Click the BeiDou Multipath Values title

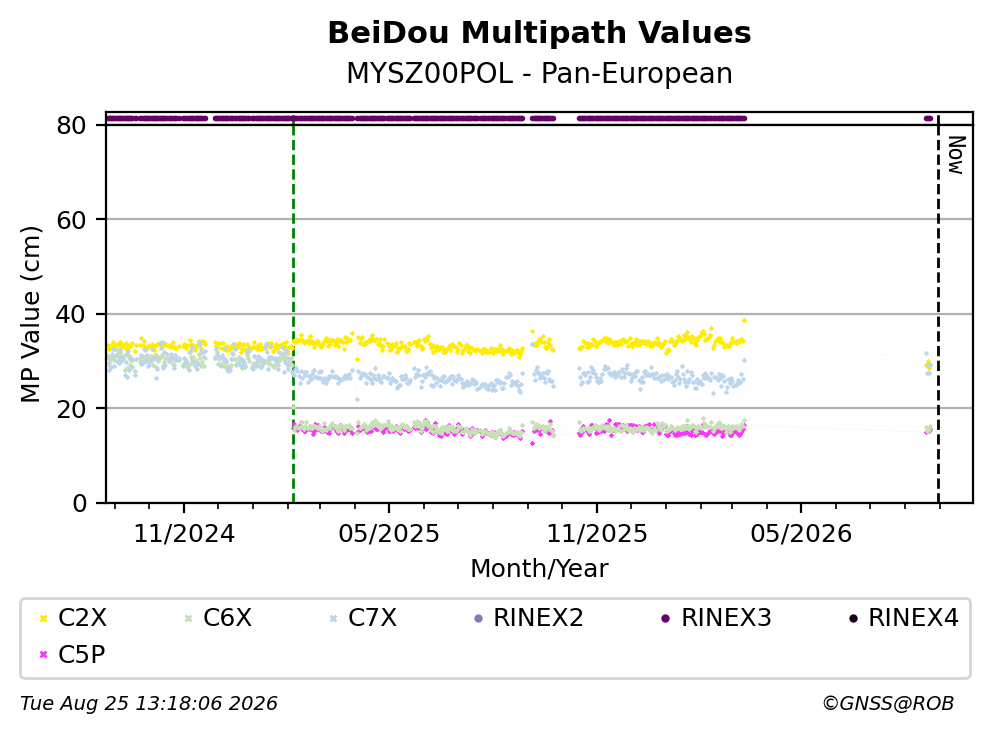coord(539,33)
